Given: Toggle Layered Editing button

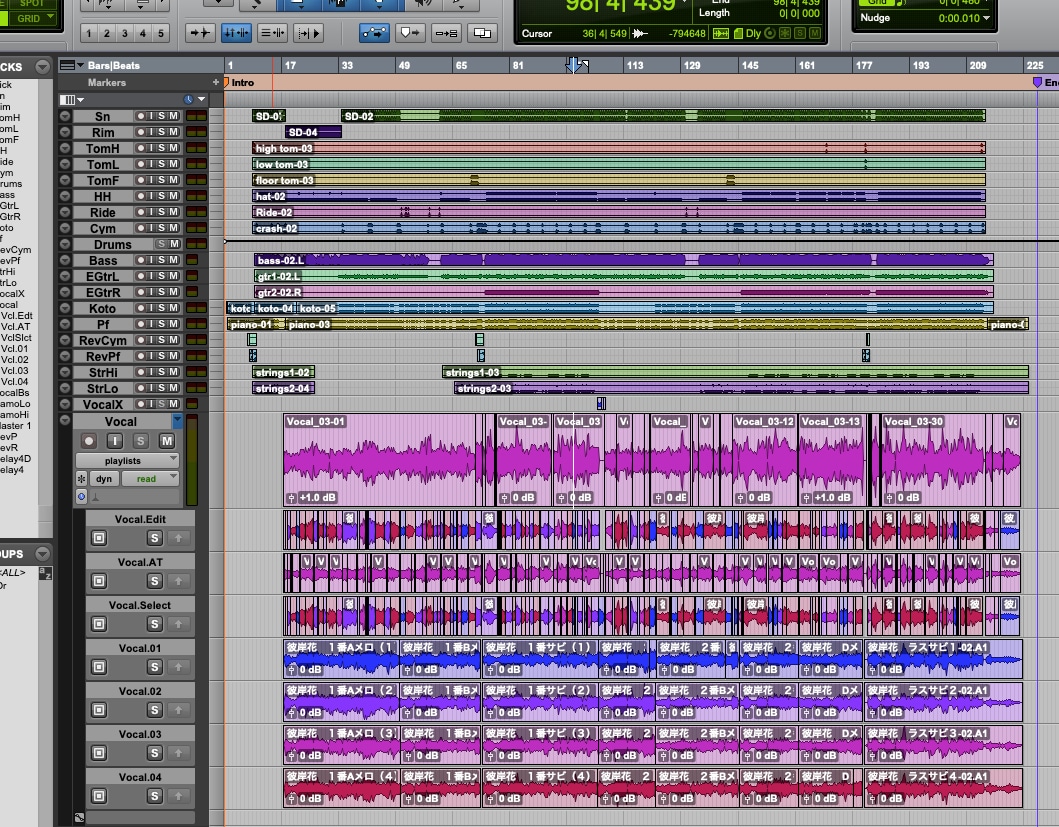Looking at the screenshot, I should [x=482, y=32].
